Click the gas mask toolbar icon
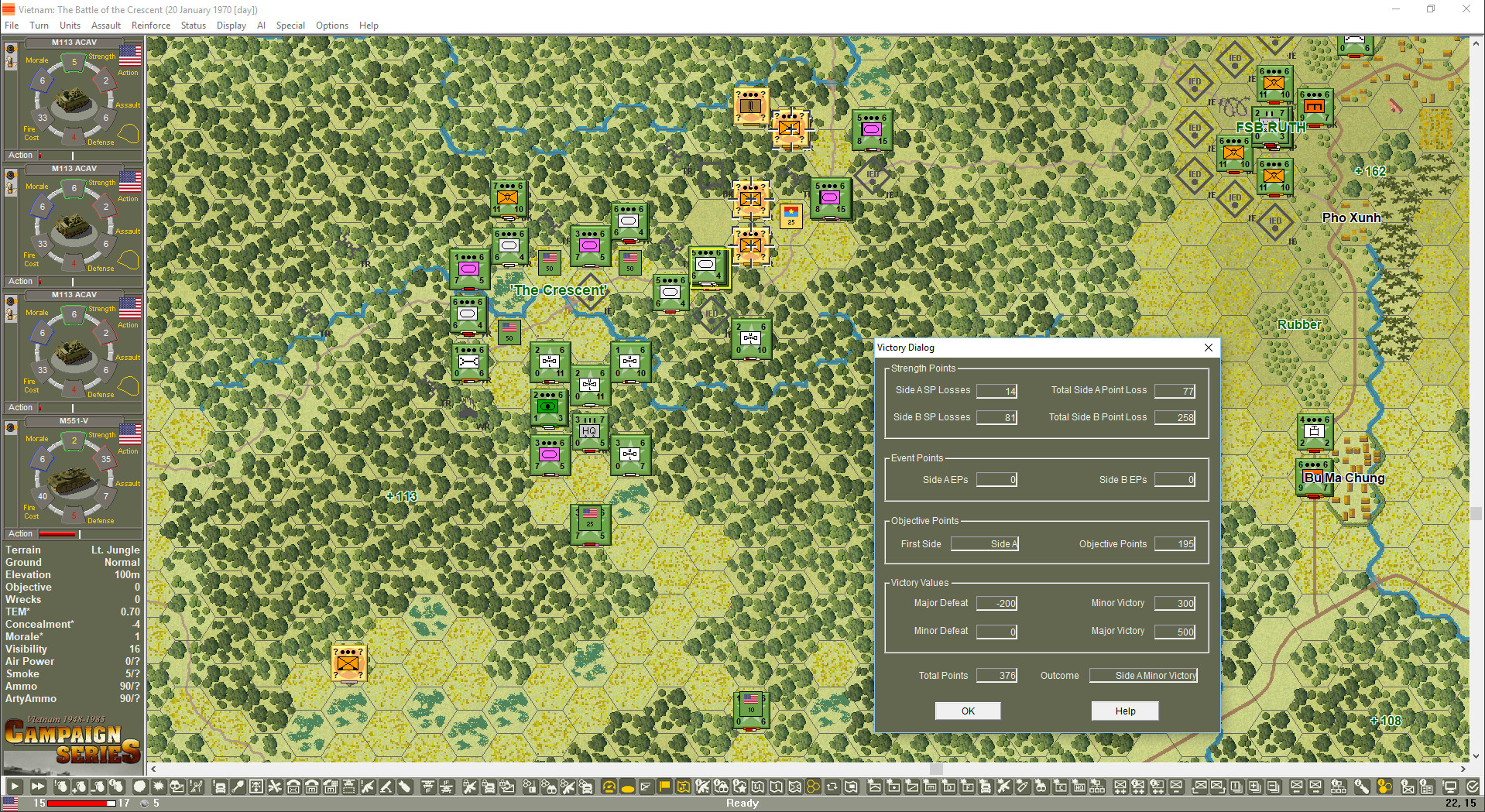Screen dimensions: 1485x812 coord(177,786)
